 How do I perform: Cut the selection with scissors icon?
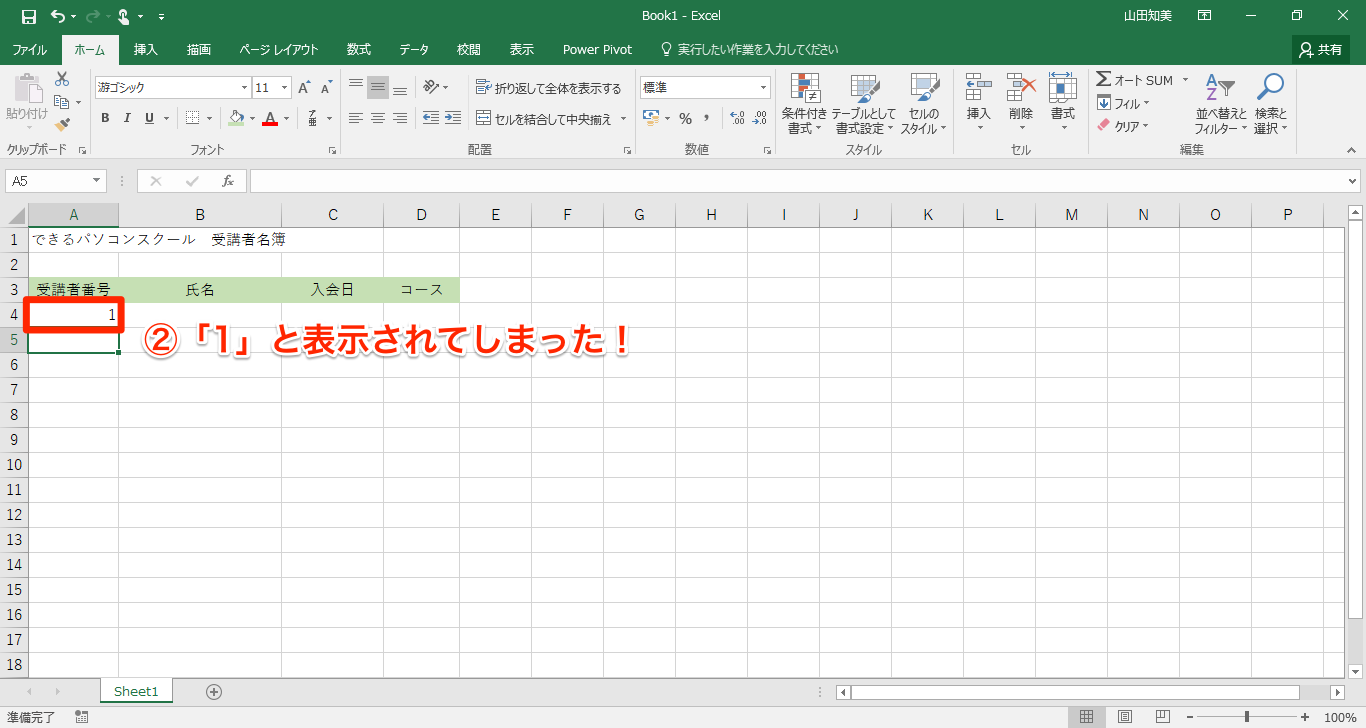[62, 79]
